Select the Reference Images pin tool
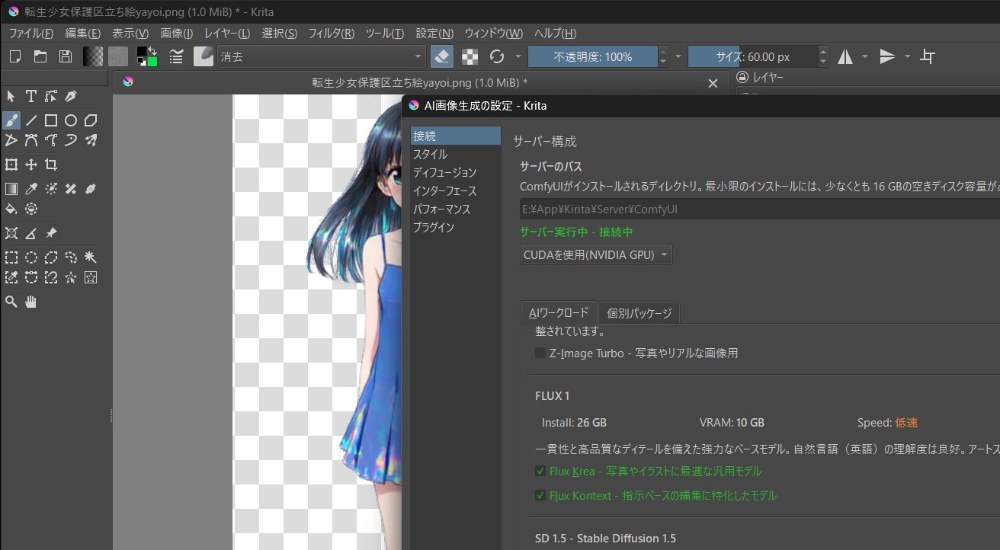The height and width of the screenshot is (550, 1000). point(51,233)
